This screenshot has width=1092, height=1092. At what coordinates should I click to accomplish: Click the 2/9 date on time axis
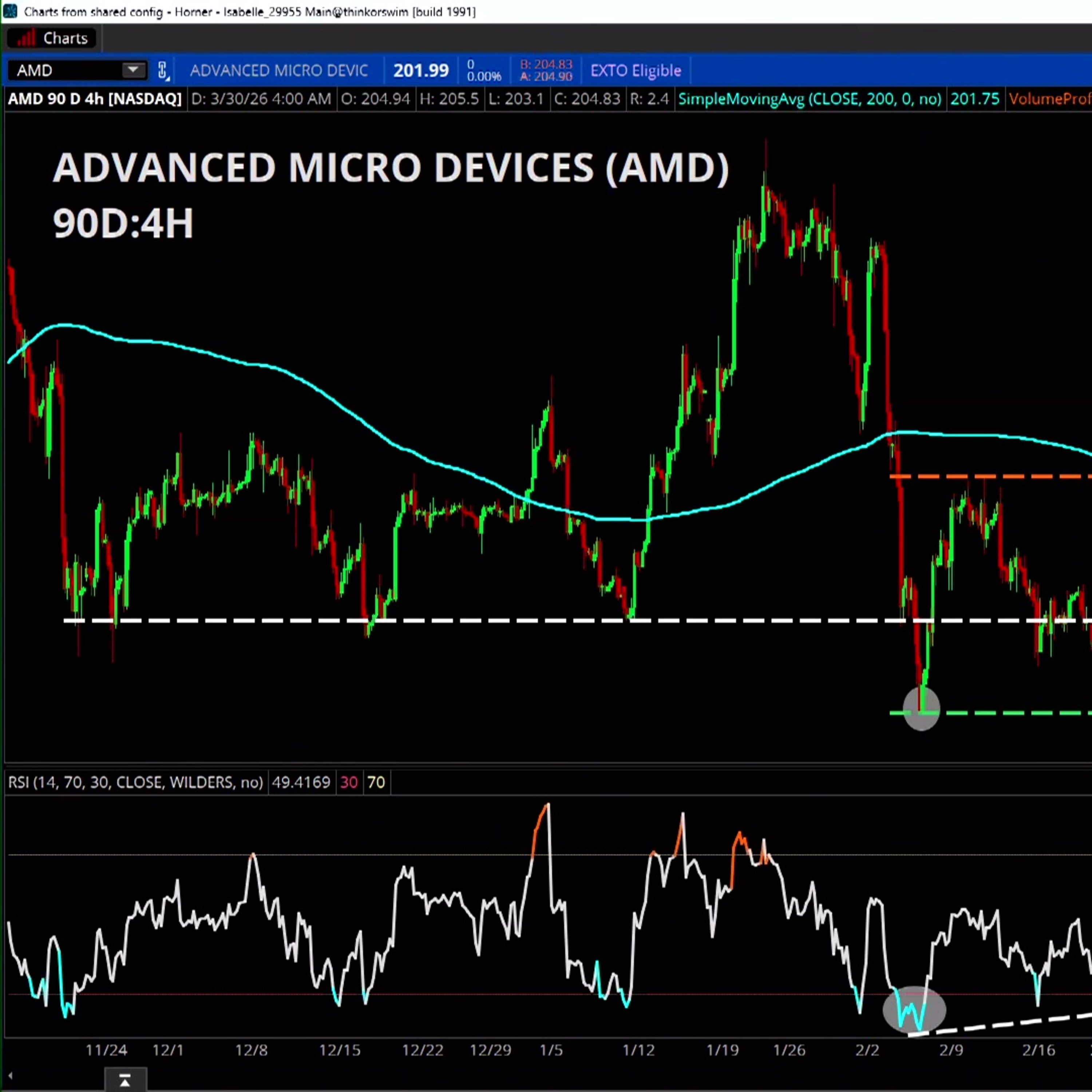(x=951, y=1050)
